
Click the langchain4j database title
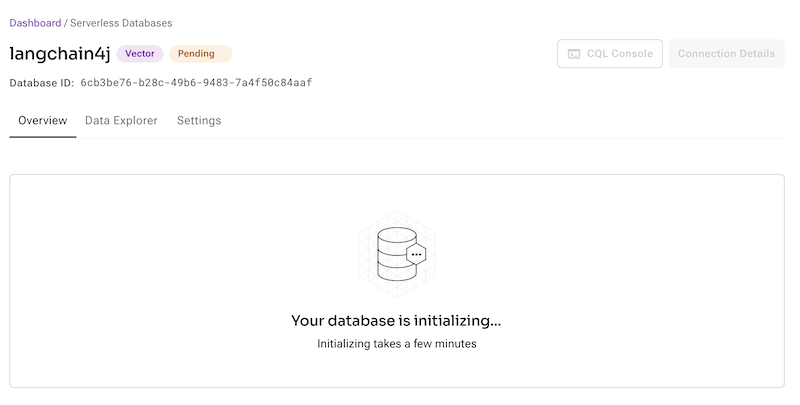click(x=59, y=54)
